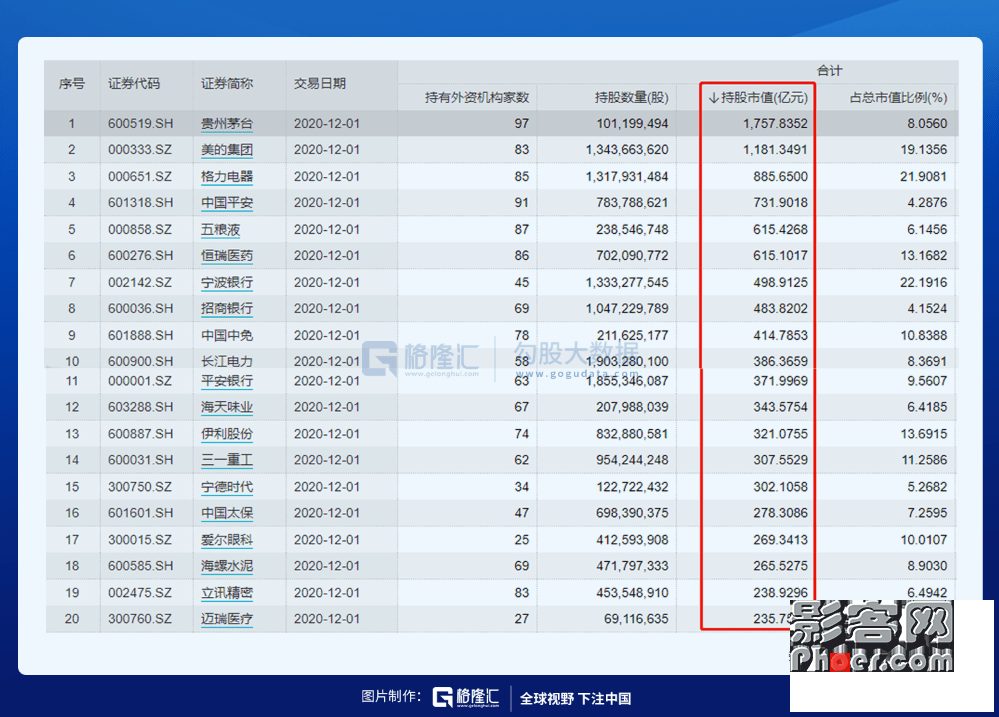Open the 平安银行 stock link
Screen dimensions: 999x717
[227, 381]
